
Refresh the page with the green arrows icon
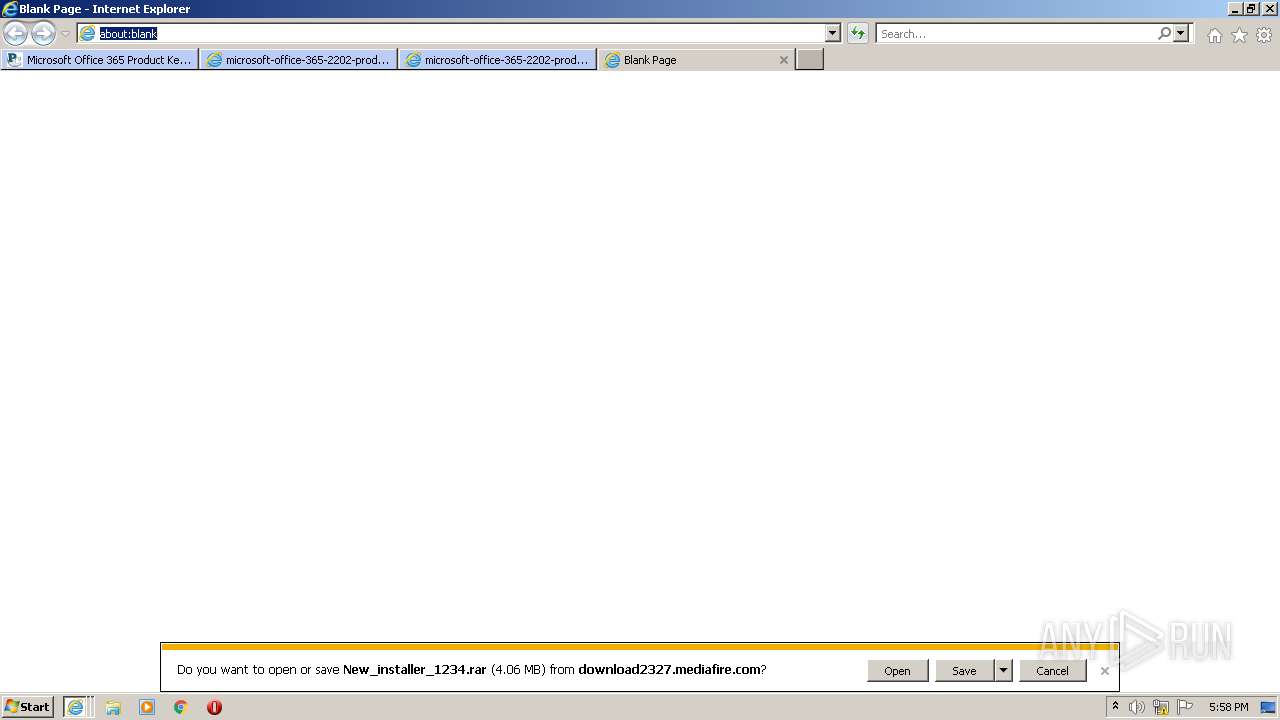(857, 33)
